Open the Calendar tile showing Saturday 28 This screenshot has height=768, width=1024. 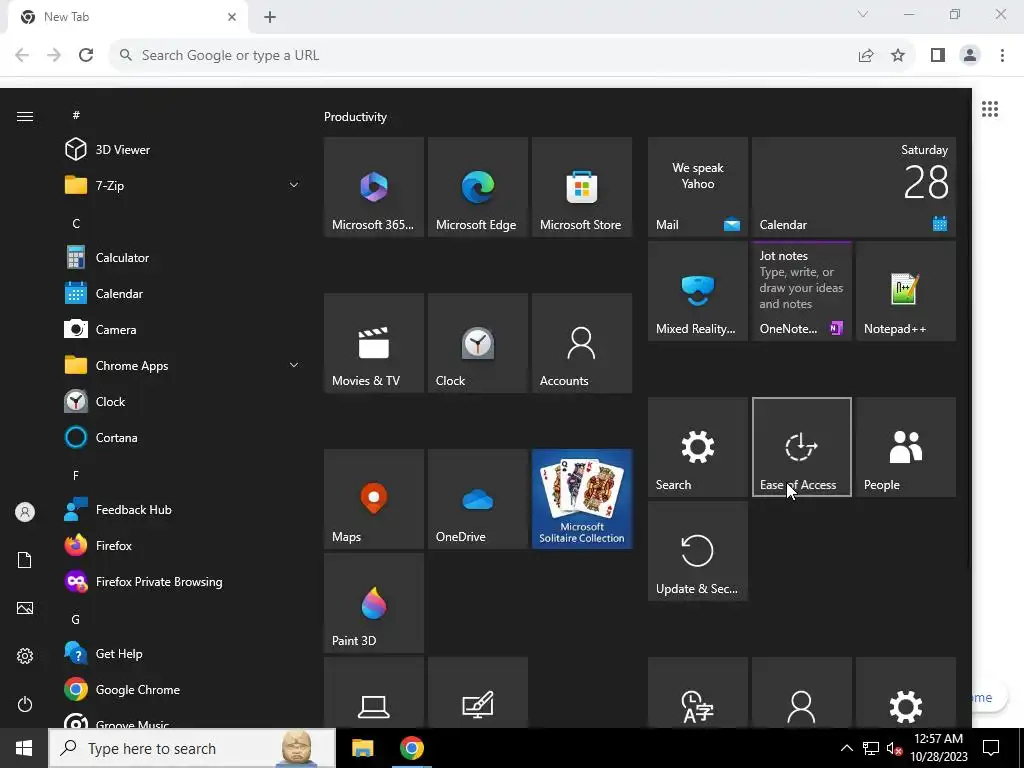click(854, 187)
